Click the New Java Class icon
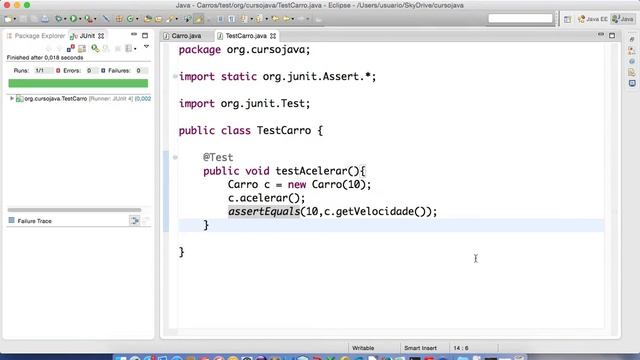 coord(130,19)
